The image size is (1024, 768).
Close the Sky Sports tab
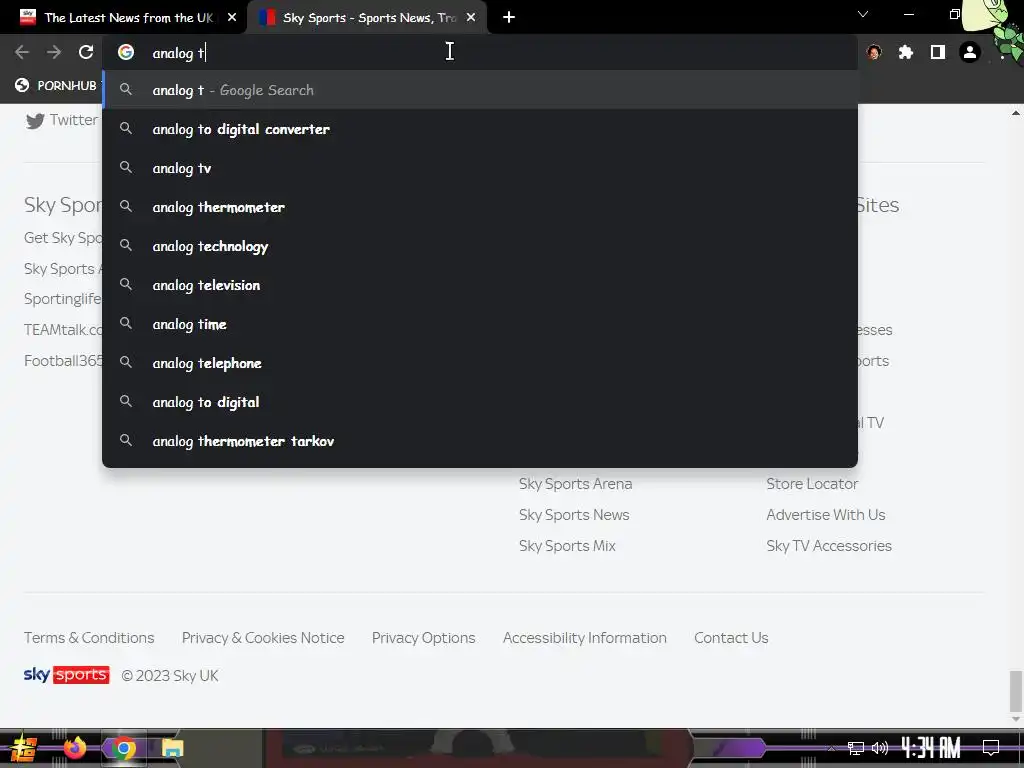coord(471,18)
